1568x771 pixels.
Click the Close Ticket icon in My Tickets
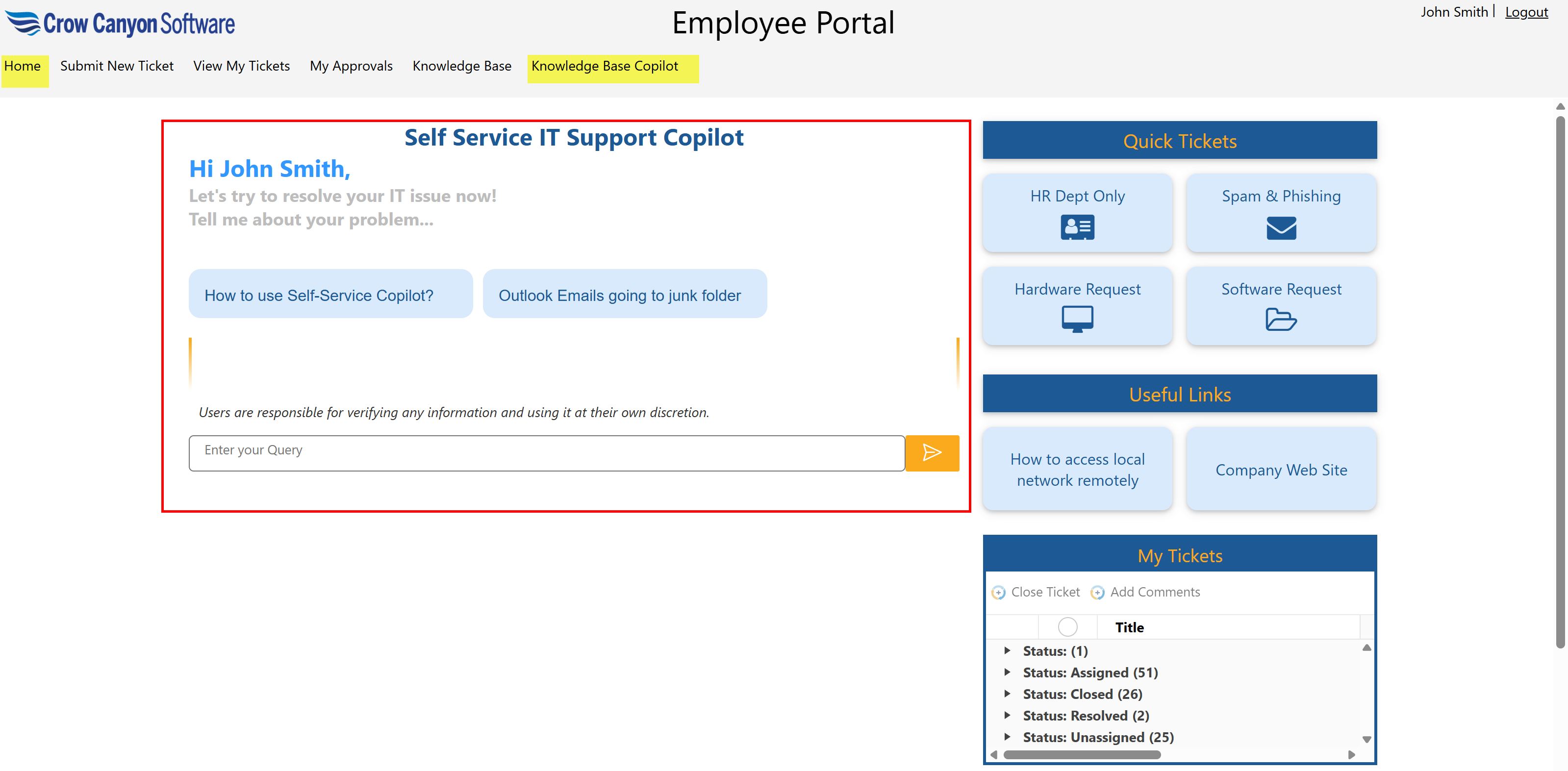(x=999, y=592)
